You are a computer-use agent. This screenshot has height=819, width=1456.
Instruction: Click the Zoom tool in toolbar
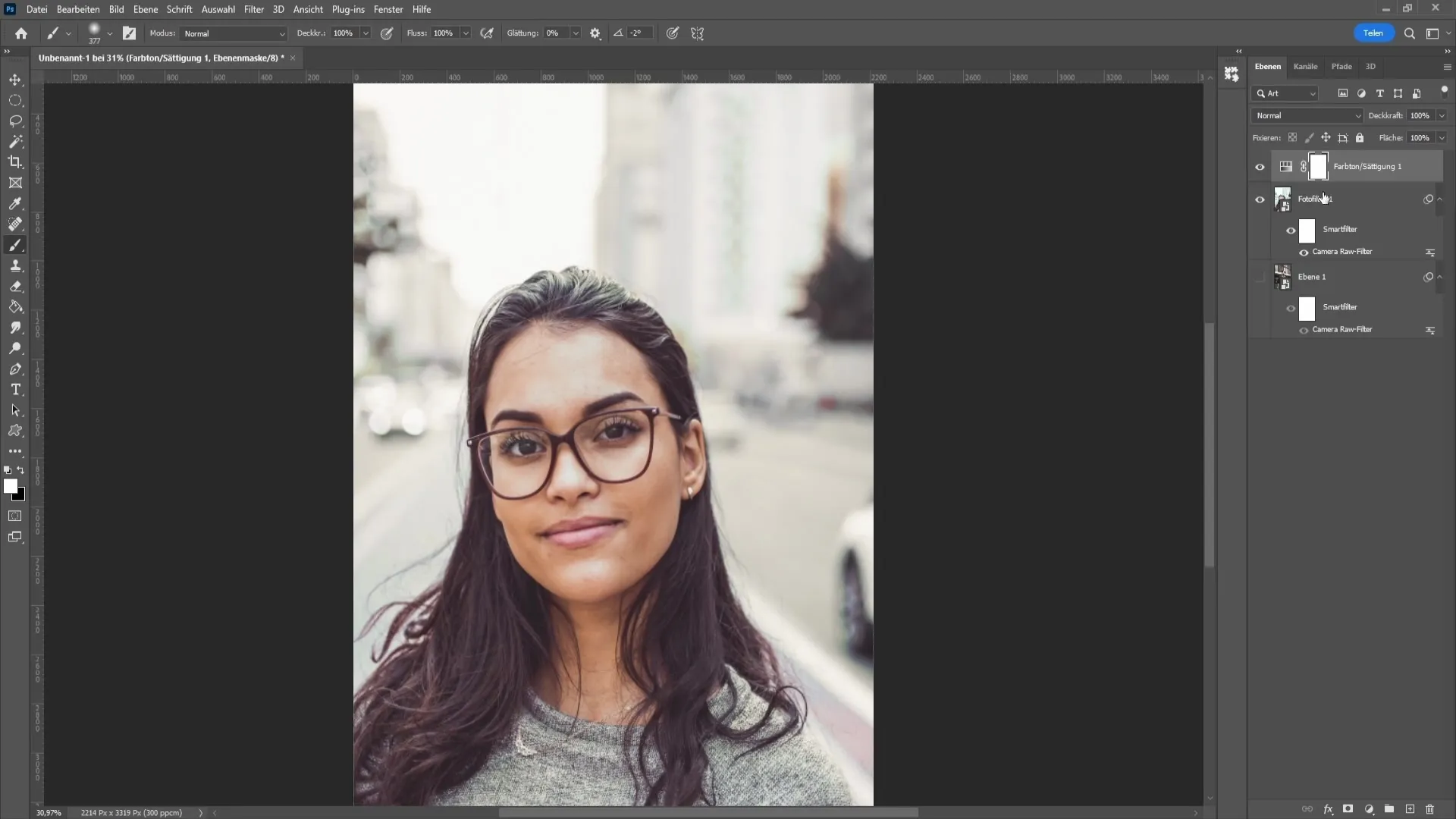coord(15,350)
